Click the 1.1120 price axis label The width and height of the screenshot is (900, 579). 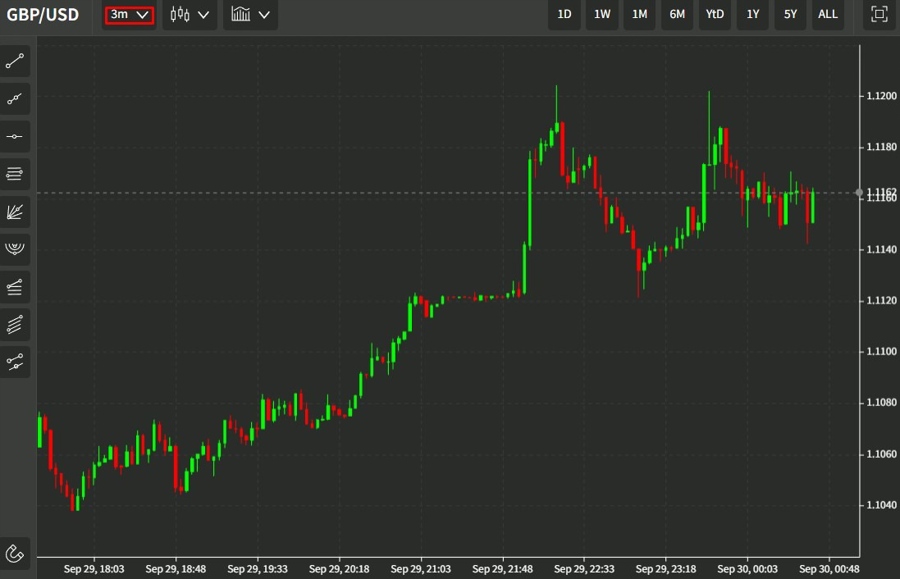click(x=881, y=300)
